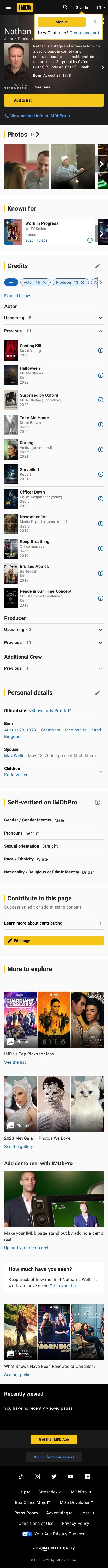Edit personal details with pencil icon
Image resolution: width=108 pixels, height=1568 pixels.
coord(97,693)
